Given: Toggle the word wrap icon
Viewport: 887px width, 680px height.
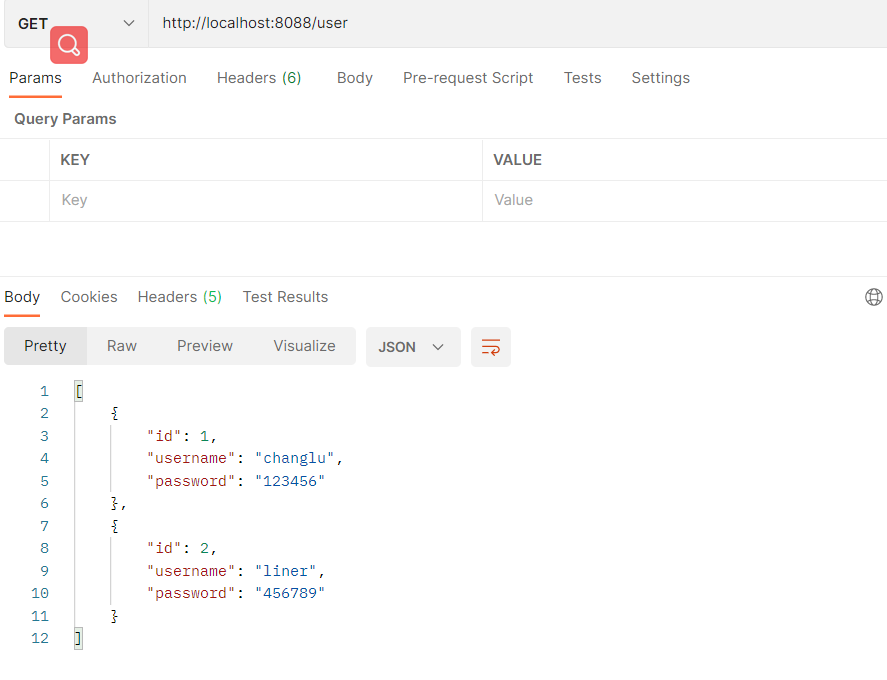Looking at the screenshot, I should (490, 347).
